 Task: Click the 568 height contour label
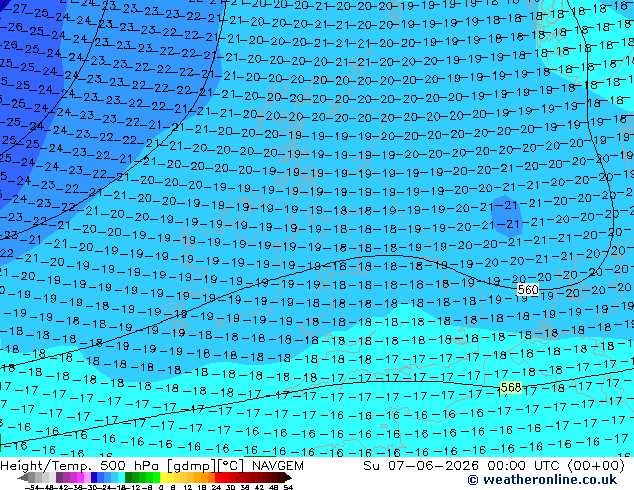[511, 388]
